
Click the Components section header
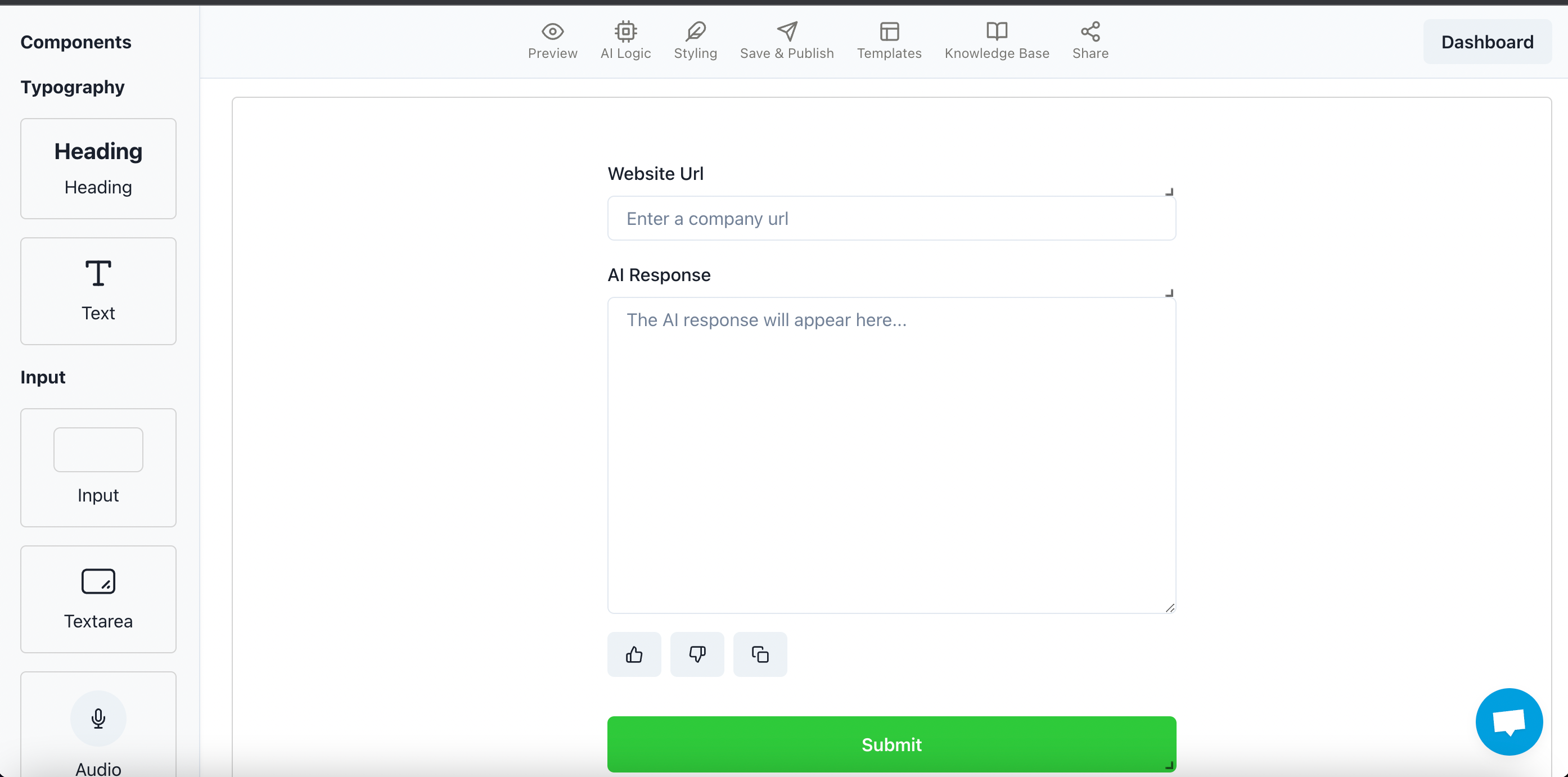(x=75, y=42)
